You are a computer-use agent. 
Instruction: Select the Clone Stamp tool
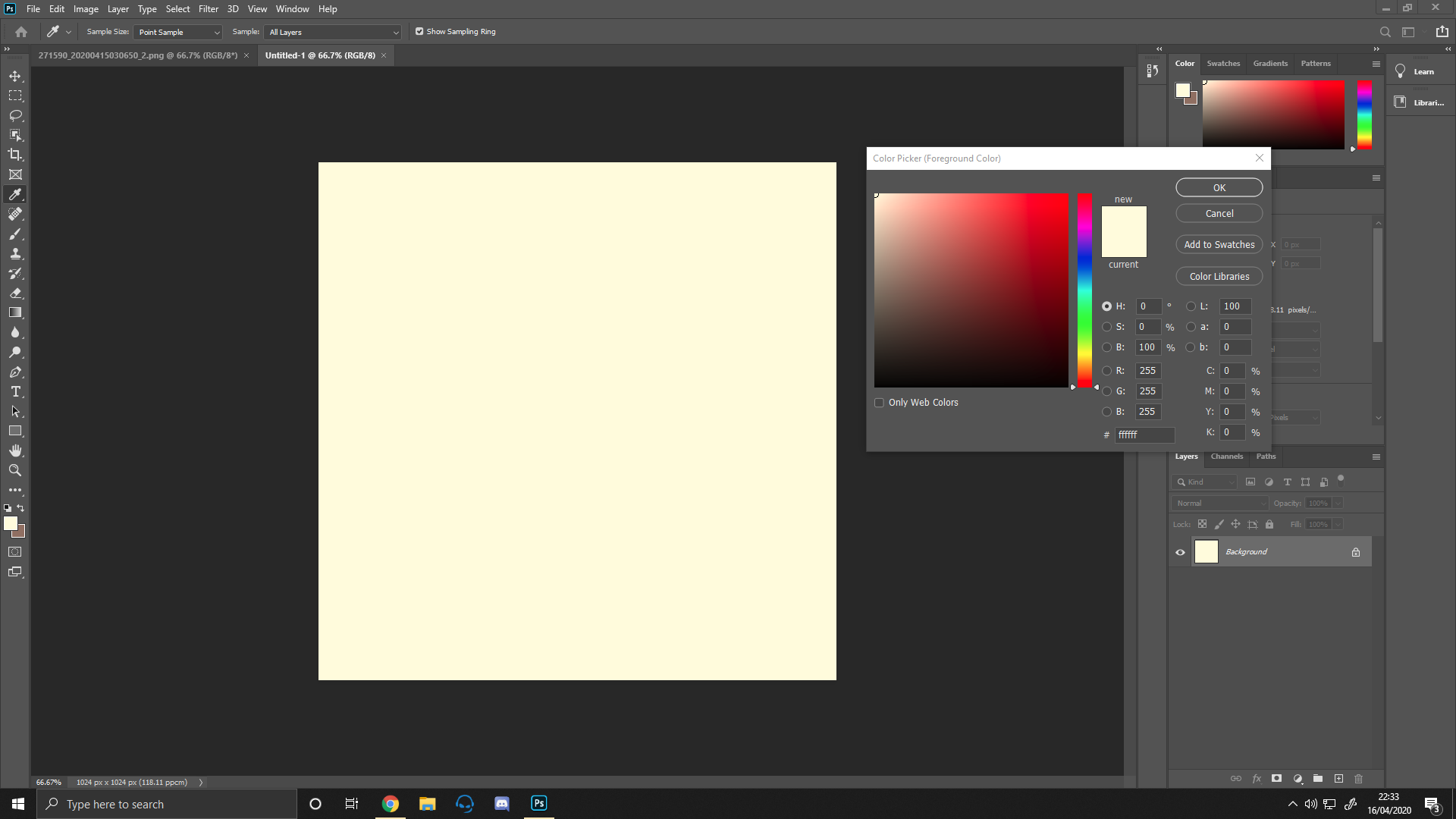tap(15, 253)
